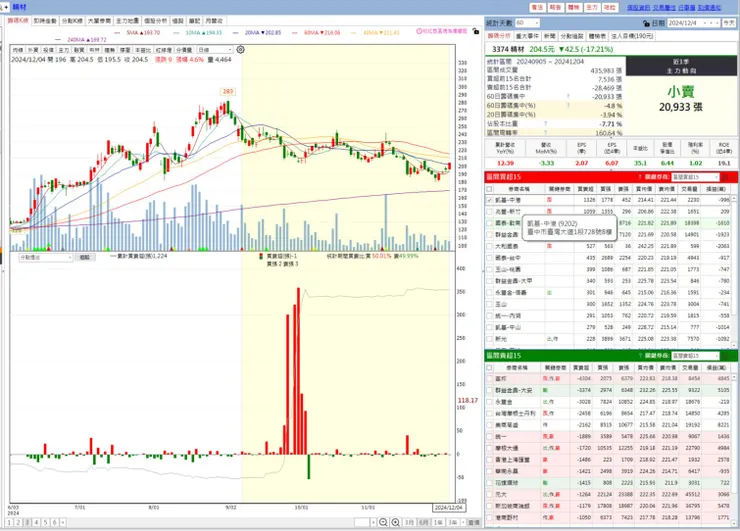The width and height of the screenshot is (740, 531).
Task: Click help icon next to 區間周轉率
Action: click(545, 133)
